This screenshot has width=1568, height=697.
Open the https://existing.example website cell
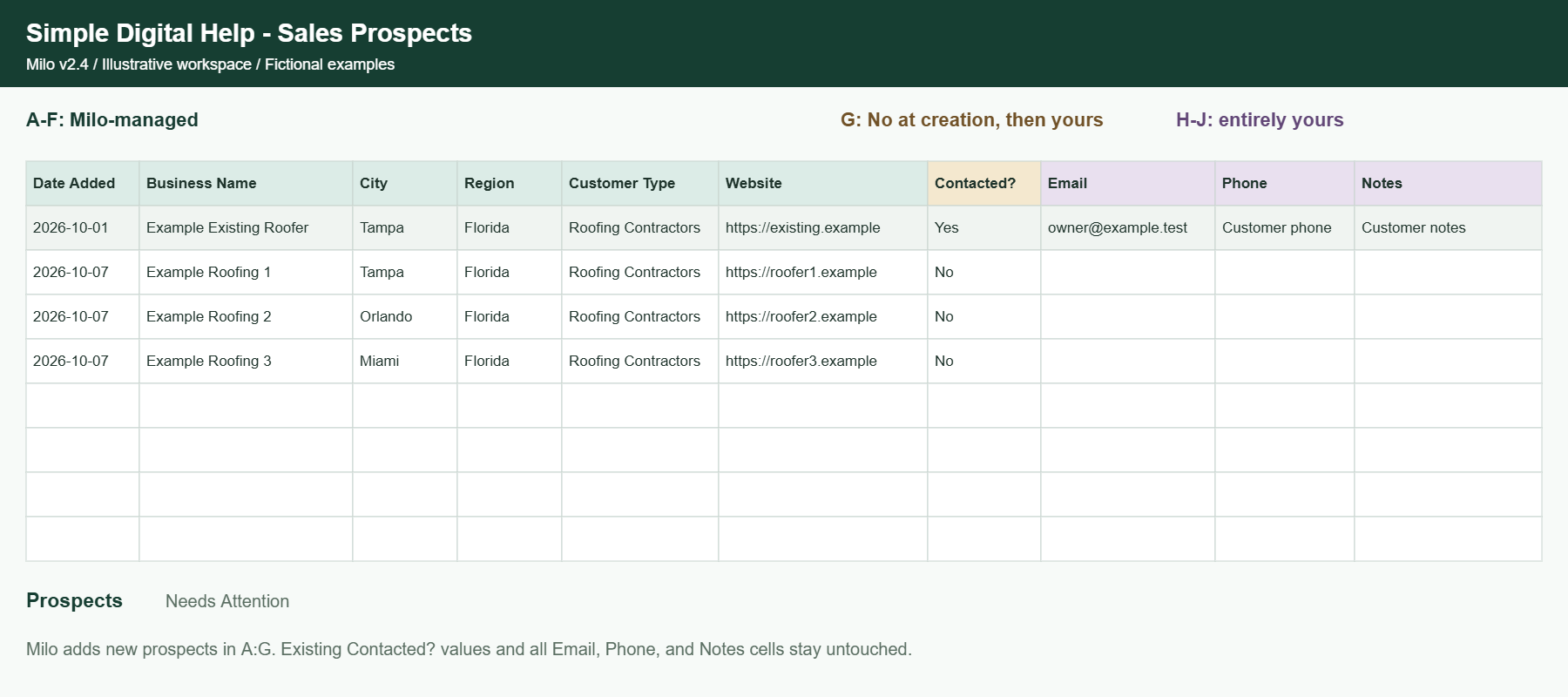[823, 227]
